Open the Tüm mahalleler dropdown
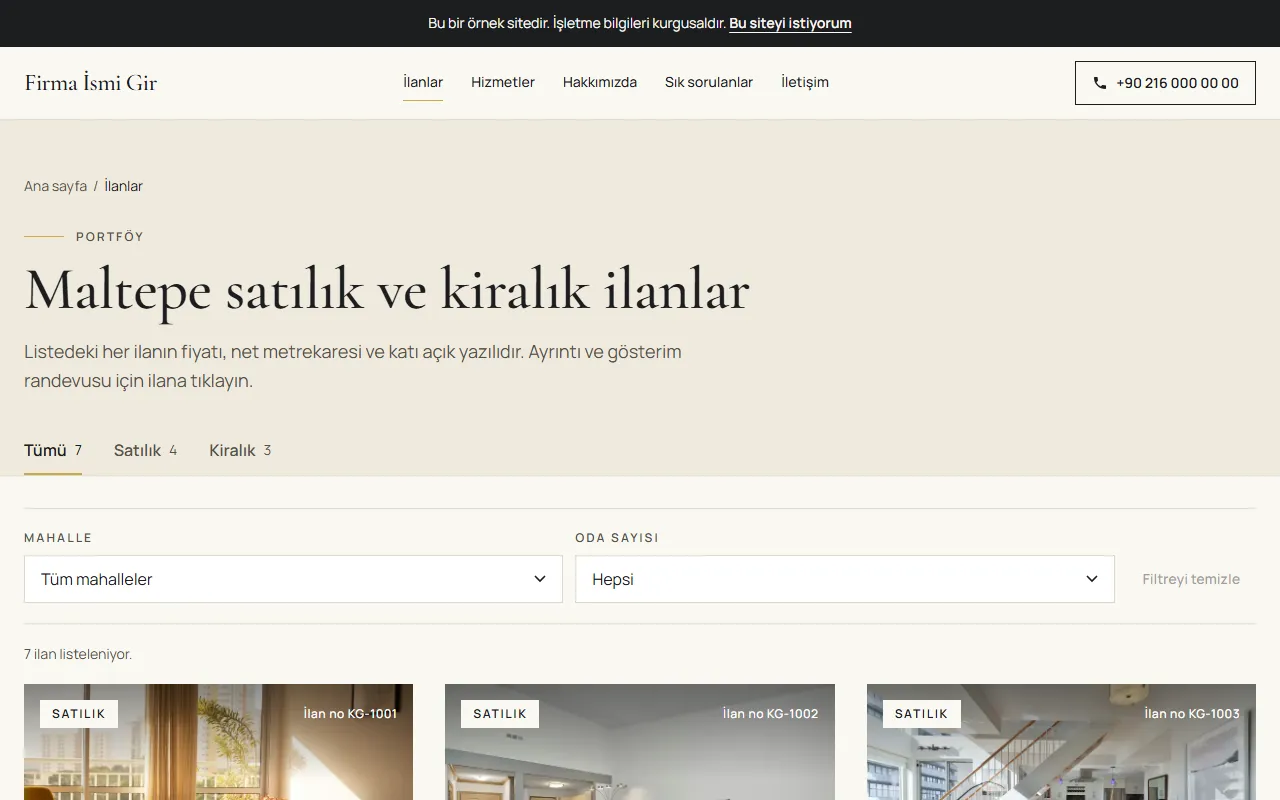The width and height of the screenshot is (1280, 800). tap(293, 579)
